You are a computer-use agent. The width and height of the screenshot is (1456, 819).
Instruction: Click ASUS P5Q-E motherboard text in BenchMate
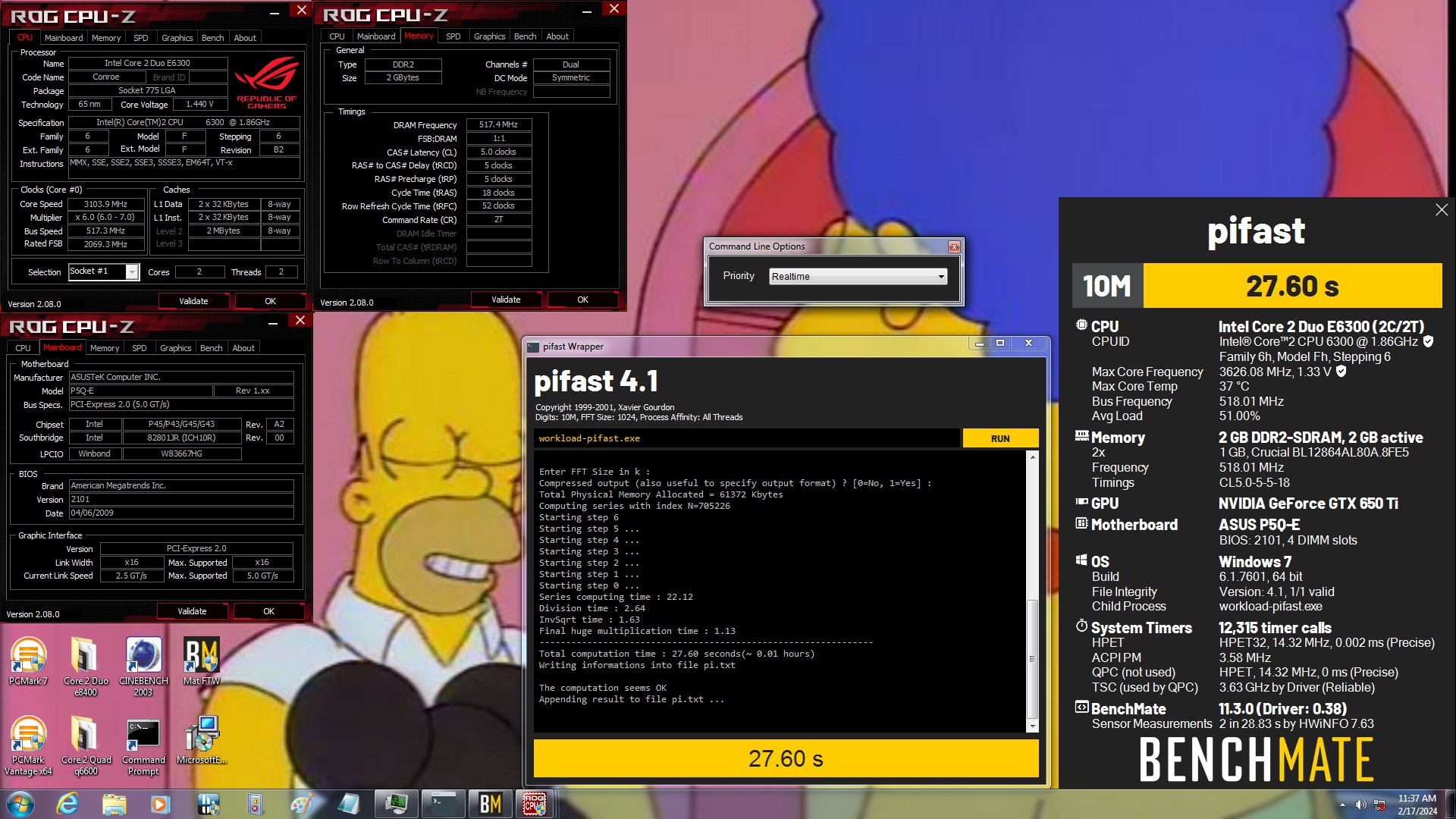1259,525
